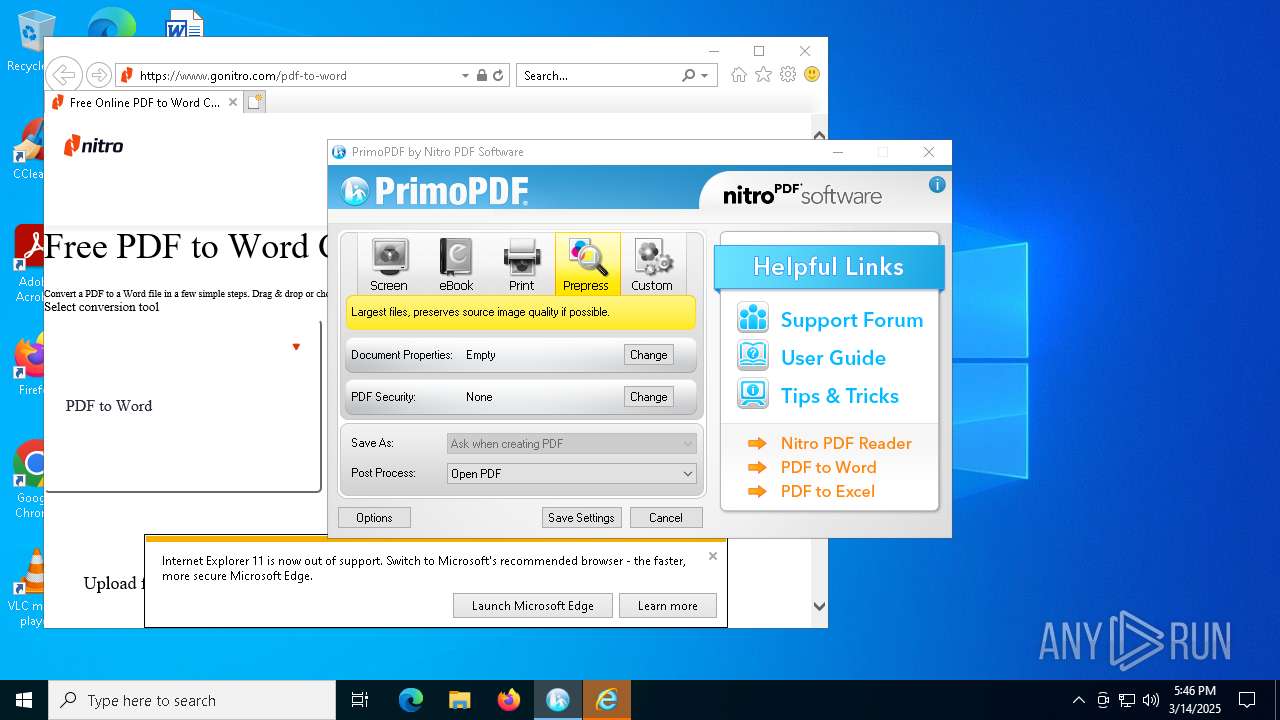Open the Post Process dropdown
Screen dimensions: 1280x720
tap(571, 474)
